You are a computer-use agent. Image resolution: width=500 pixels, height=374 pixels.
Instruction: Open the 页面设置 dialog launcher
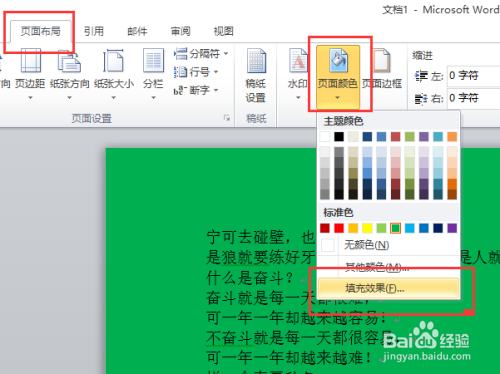pyautogui.click(x=227, y=118)
